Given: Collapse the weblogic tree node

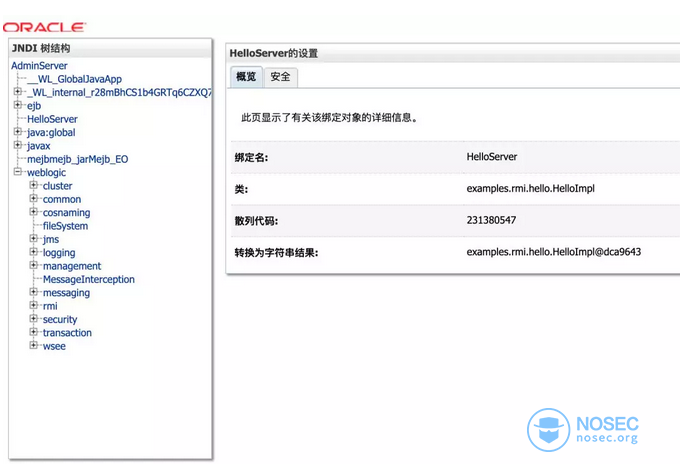Looking at the screenshot, I should click(x=18, y=172).
